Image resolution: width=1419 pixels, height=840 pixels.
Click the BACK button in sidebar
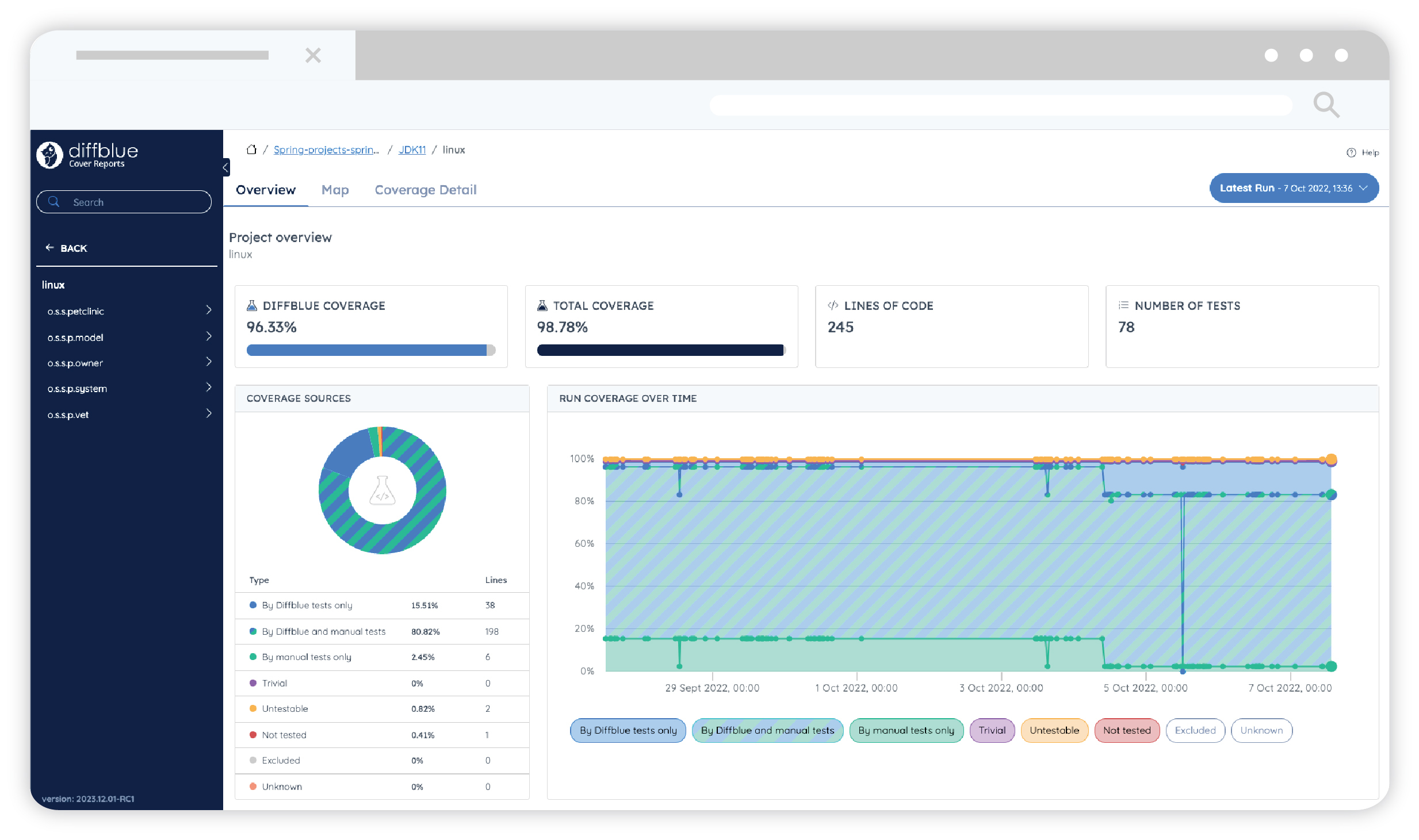(x=67, y=248)
